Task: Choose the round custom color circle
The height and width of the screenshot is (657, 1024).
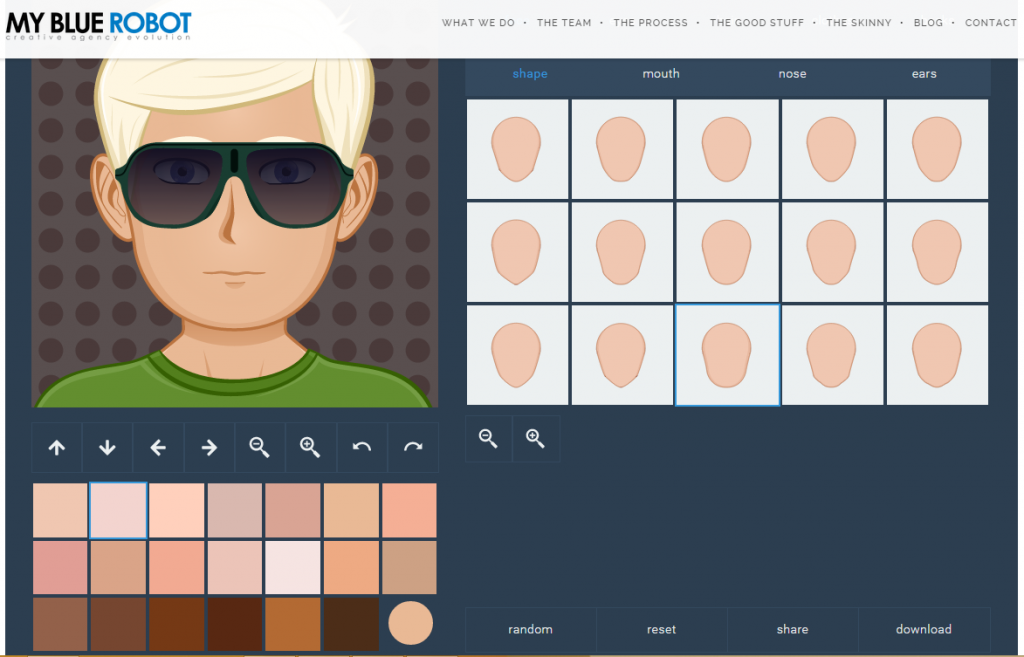Action: tap(410, 623)
